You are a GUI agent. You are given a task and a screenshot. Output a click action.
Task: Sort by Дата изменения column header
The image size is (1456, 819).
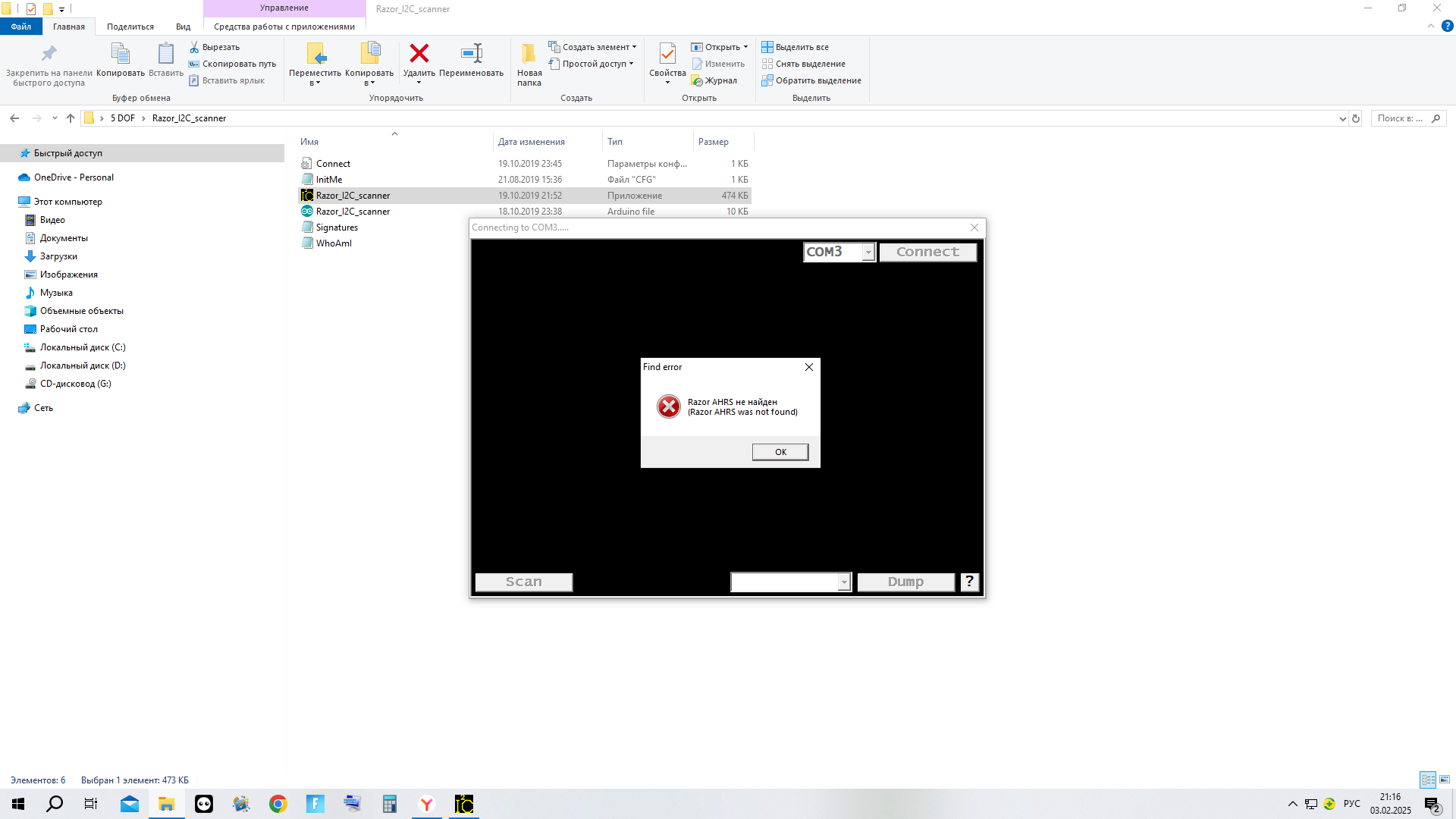(548, 142)
